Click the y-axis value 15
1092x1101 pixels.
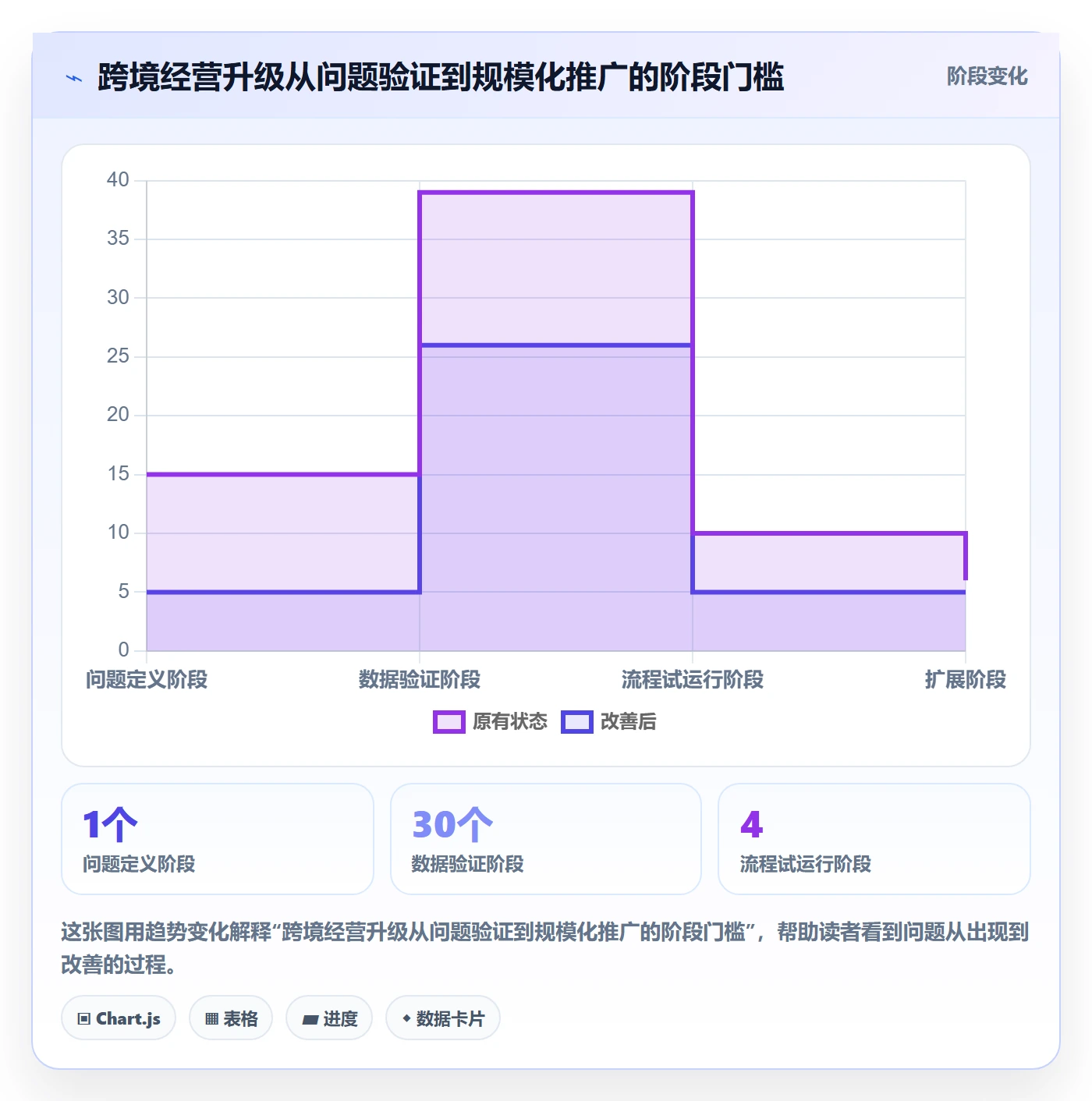tap(118, 473)
